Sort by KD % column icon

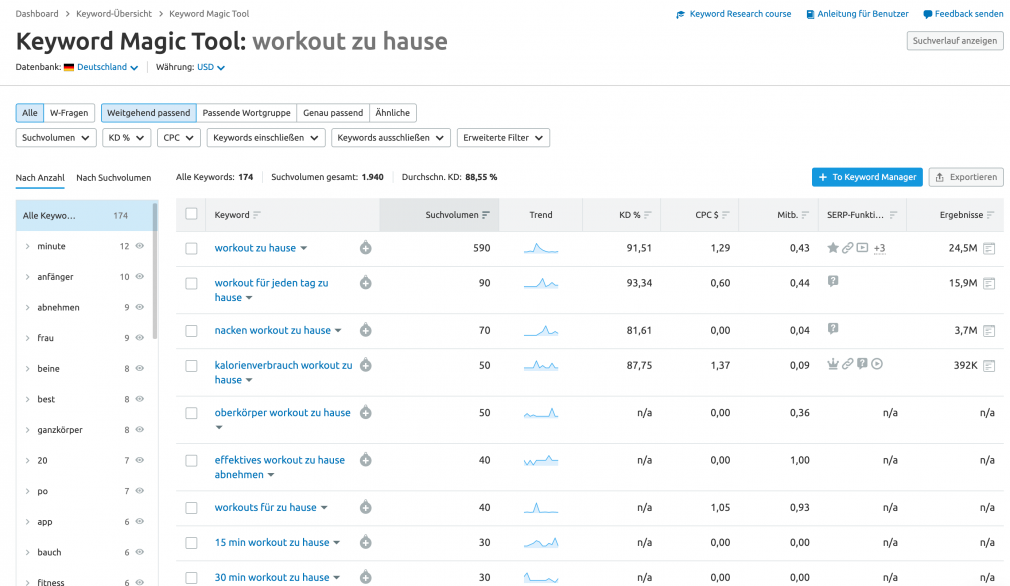coord(648,215)
